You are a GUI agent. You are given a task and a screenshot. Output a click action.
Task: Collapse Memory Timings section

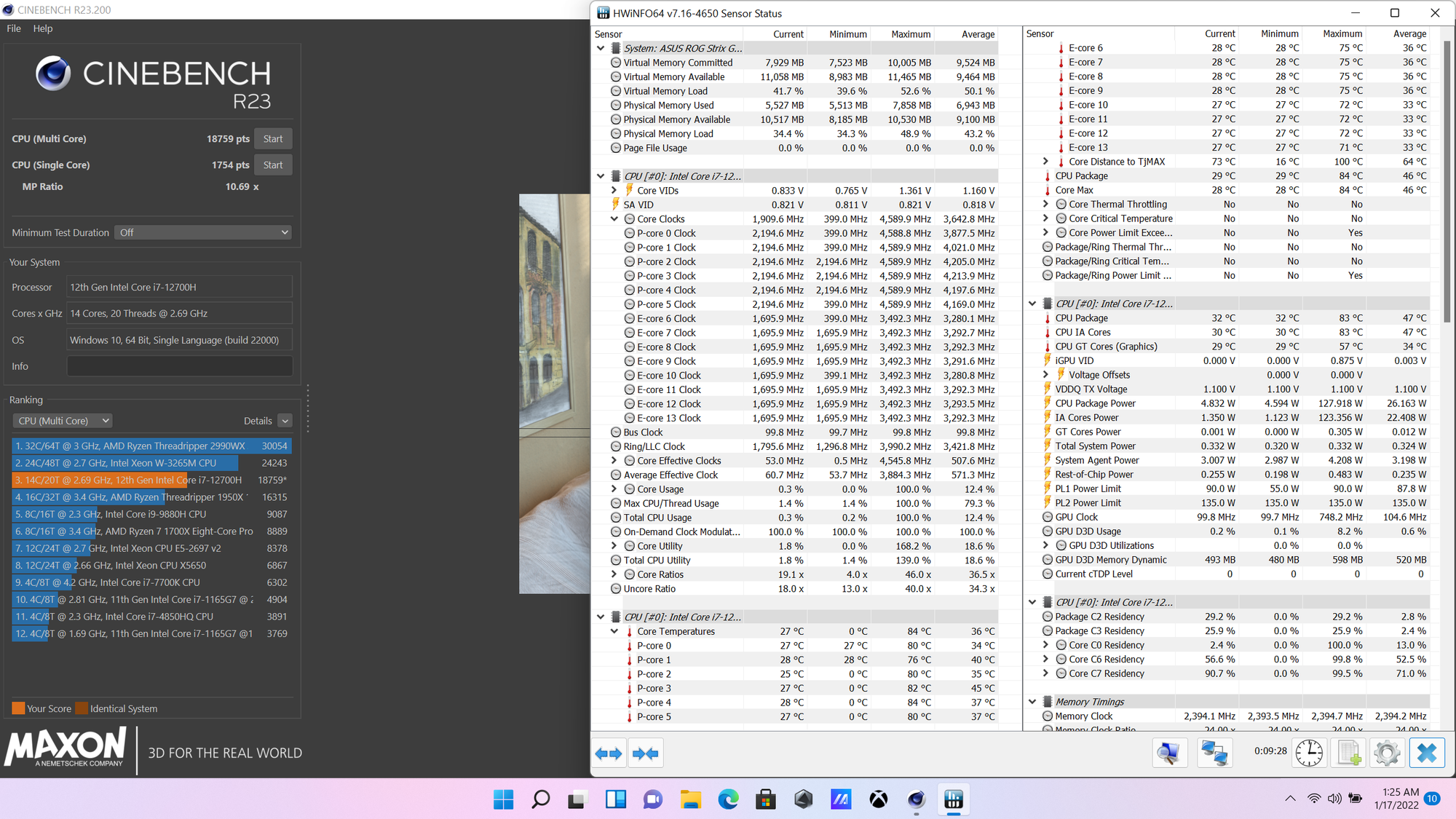[x=1032, y=701]
